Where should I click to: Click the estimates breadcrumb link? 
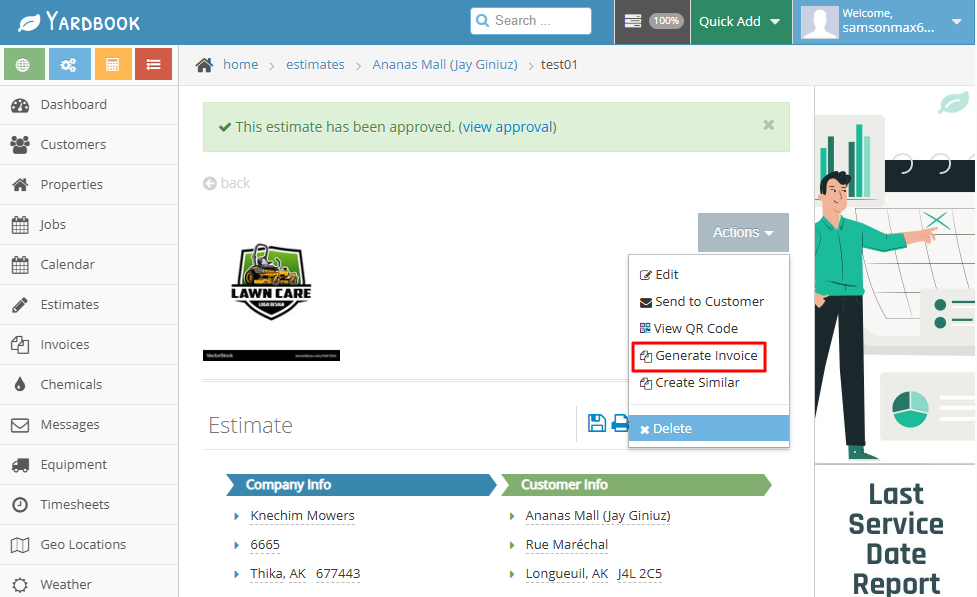click(315, 64)
